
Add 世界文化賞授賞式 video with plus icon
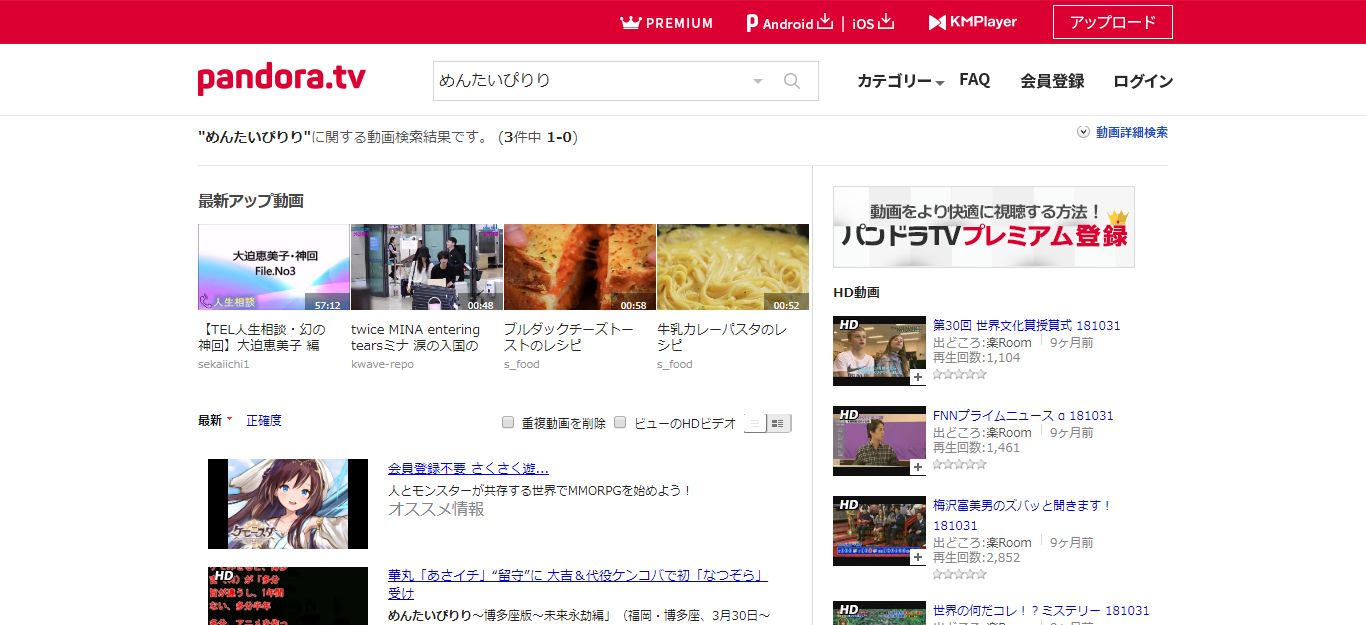[917, 377]
